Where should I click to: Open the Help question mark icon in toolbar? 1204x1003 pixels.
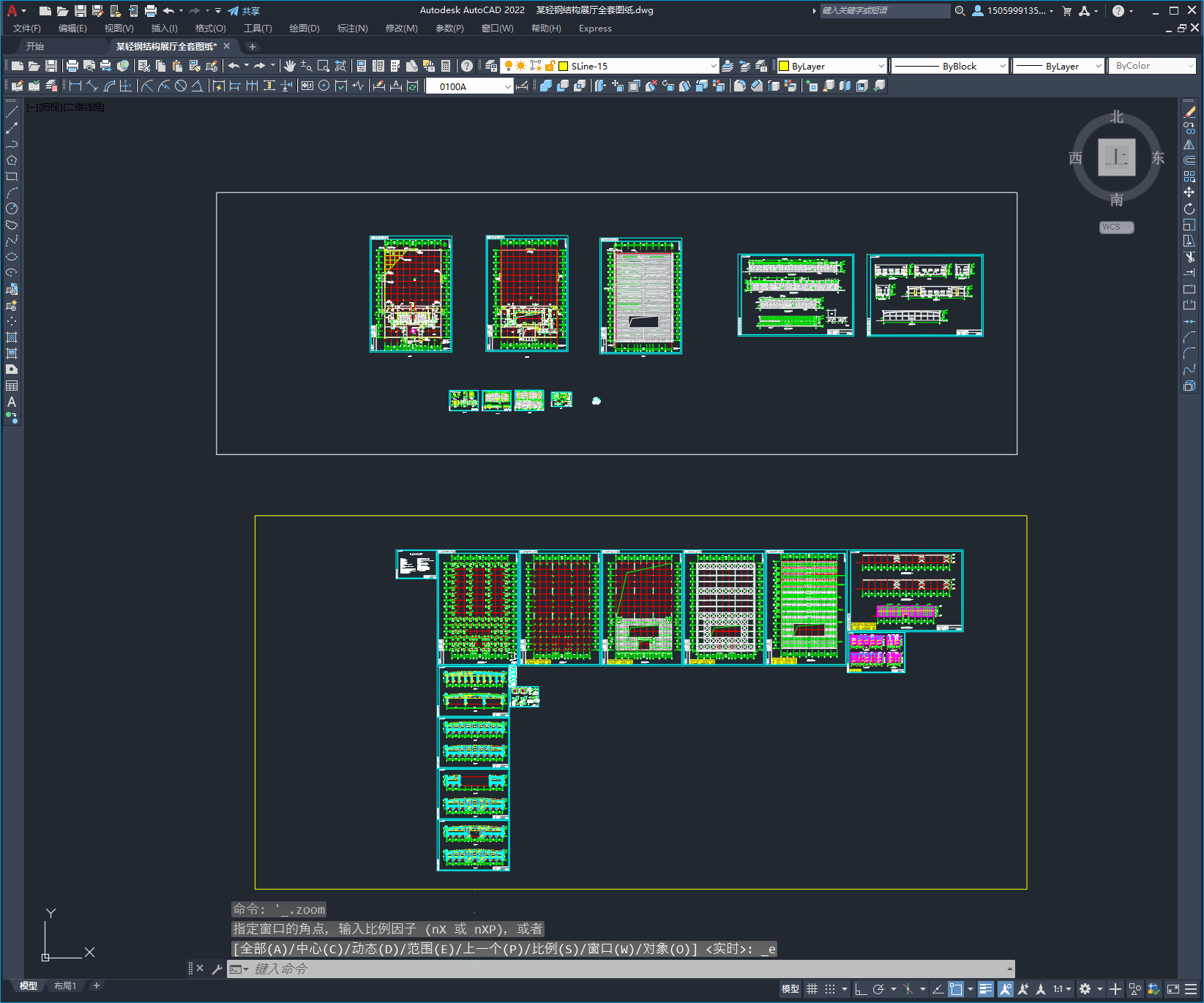[x=467, y=66]
